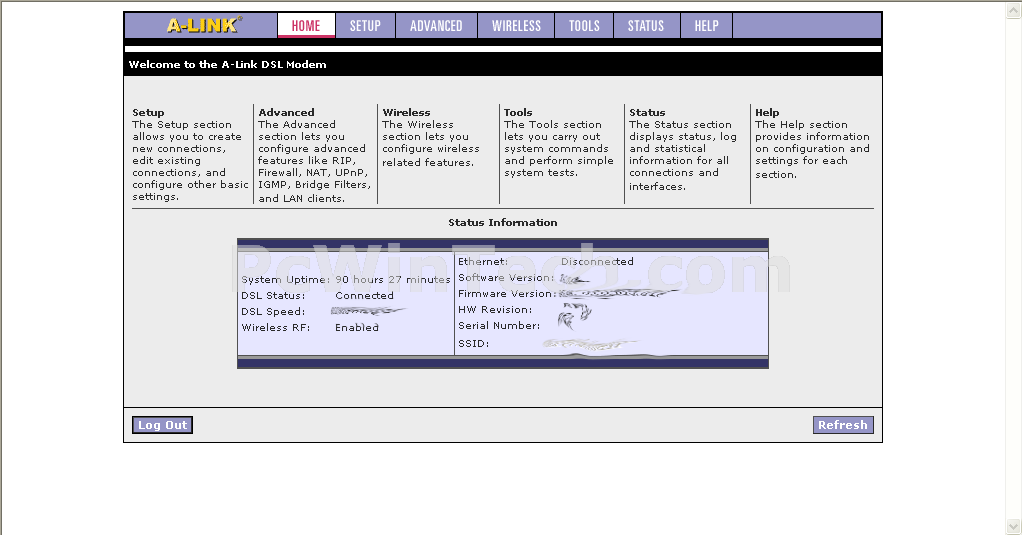Click the Log Out button

click(x=162, y=425)
